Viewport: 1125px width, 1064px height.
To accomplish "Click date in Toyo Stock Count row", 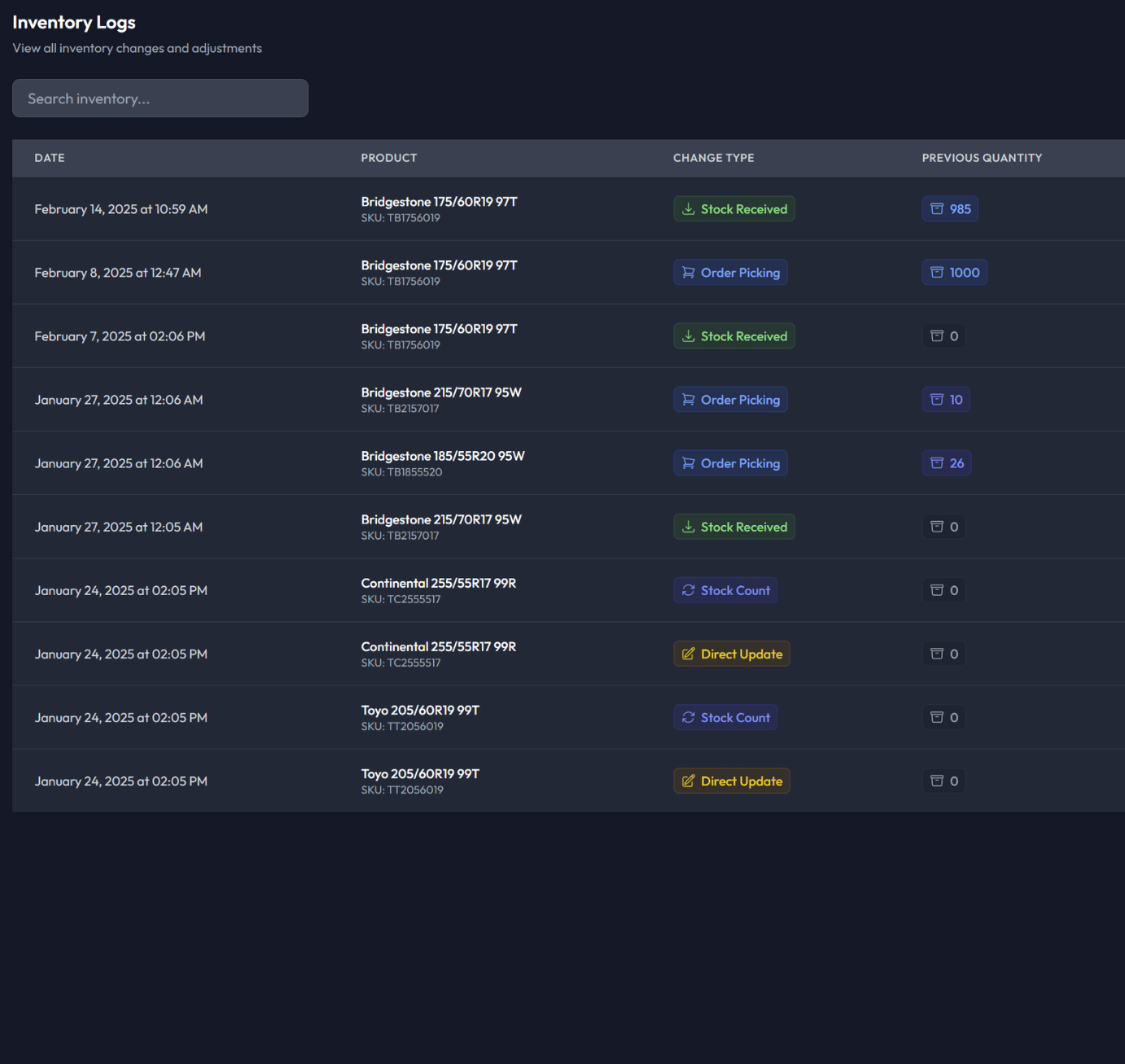I will 121,717.
